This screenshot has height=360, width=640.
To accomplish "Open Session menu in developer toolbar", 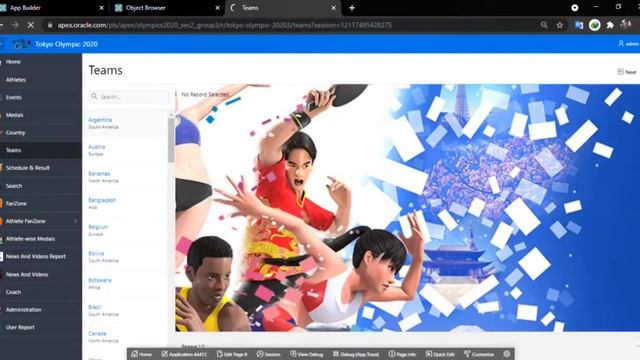I will tap(269, 354).
